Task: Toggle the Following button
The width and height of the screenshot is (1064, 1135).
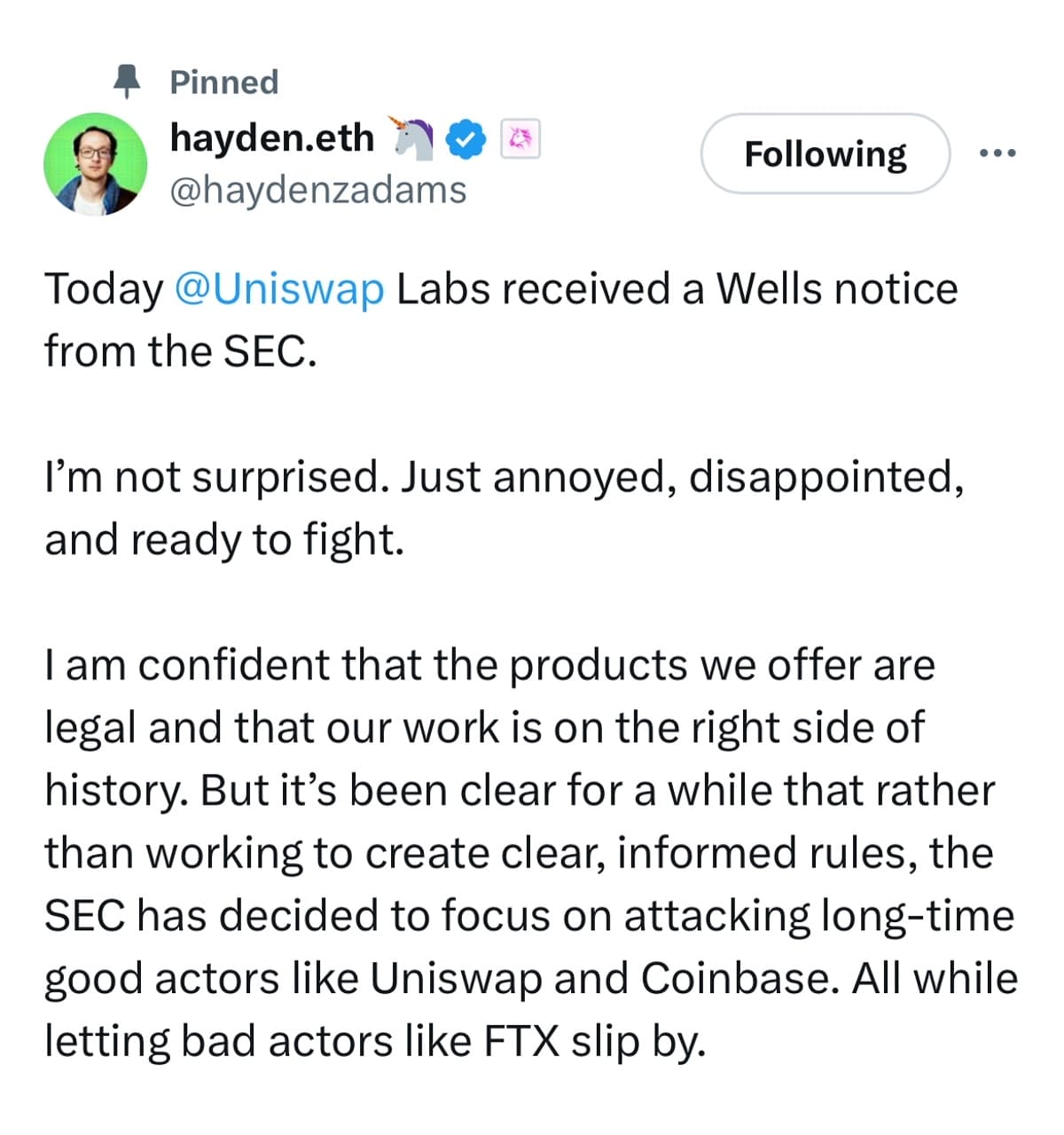Action: [825, 153]
